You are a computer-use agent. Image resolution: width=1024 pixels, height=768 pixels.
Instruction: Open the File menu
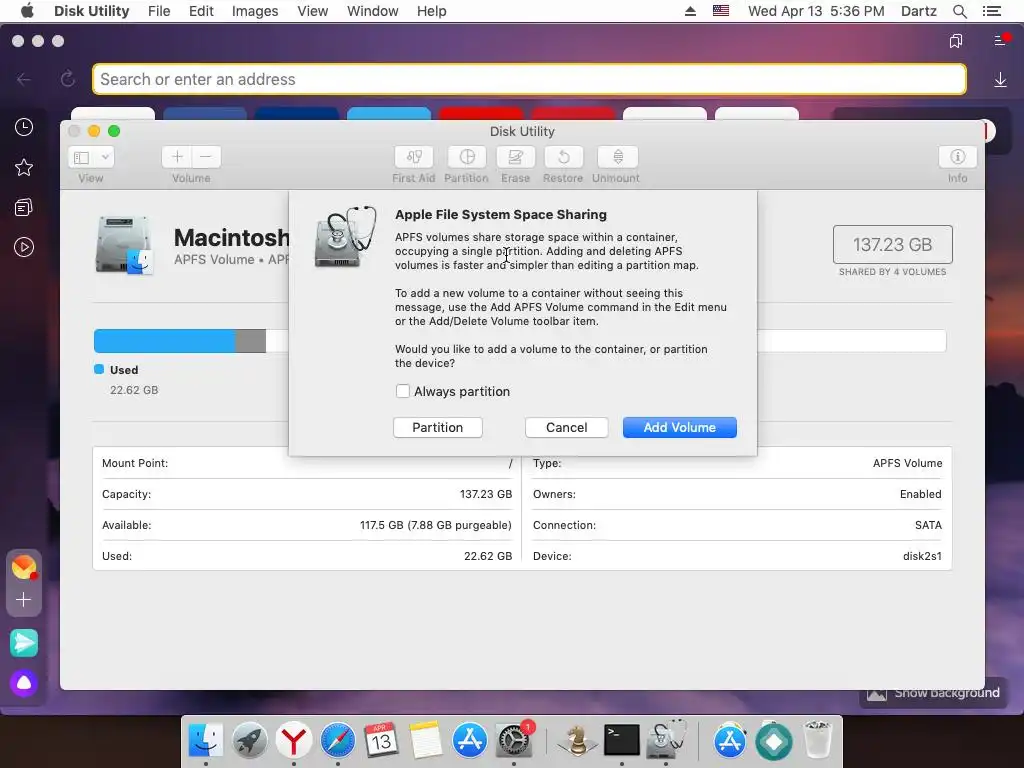(x=159, y=11)
